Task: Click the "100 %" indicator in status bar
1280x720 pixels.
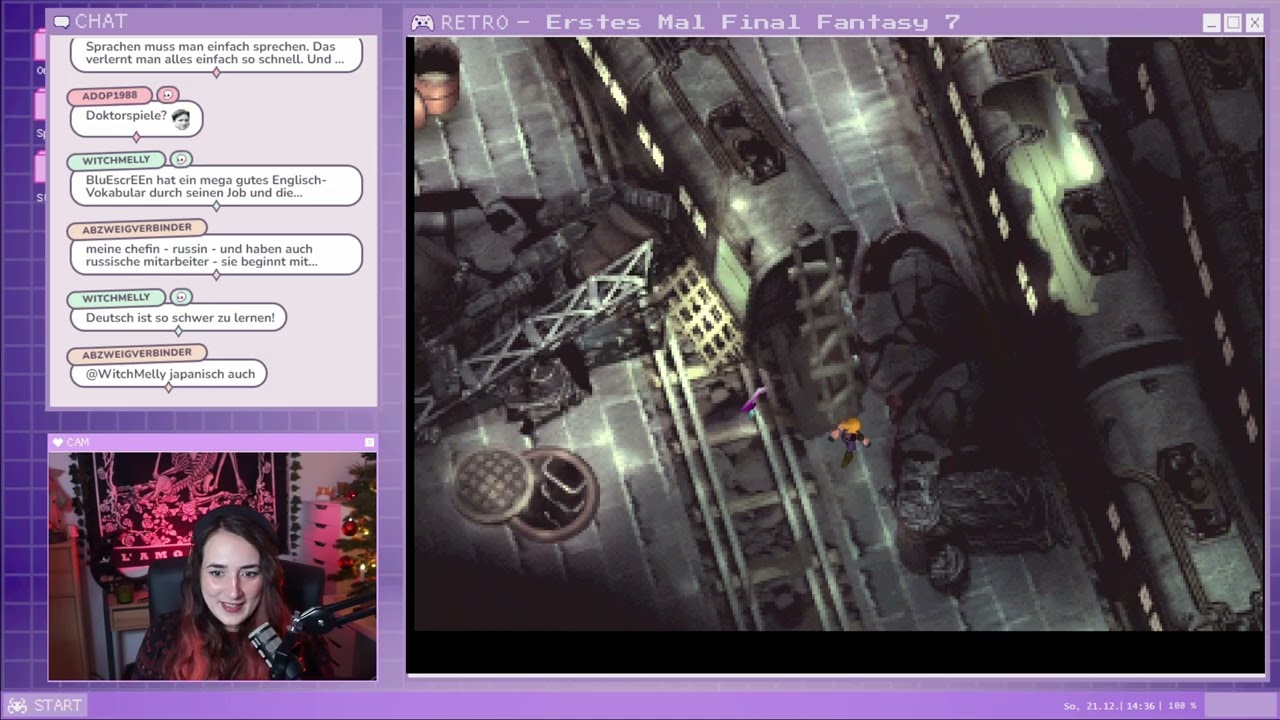Action: click(x=1181, y=706)
